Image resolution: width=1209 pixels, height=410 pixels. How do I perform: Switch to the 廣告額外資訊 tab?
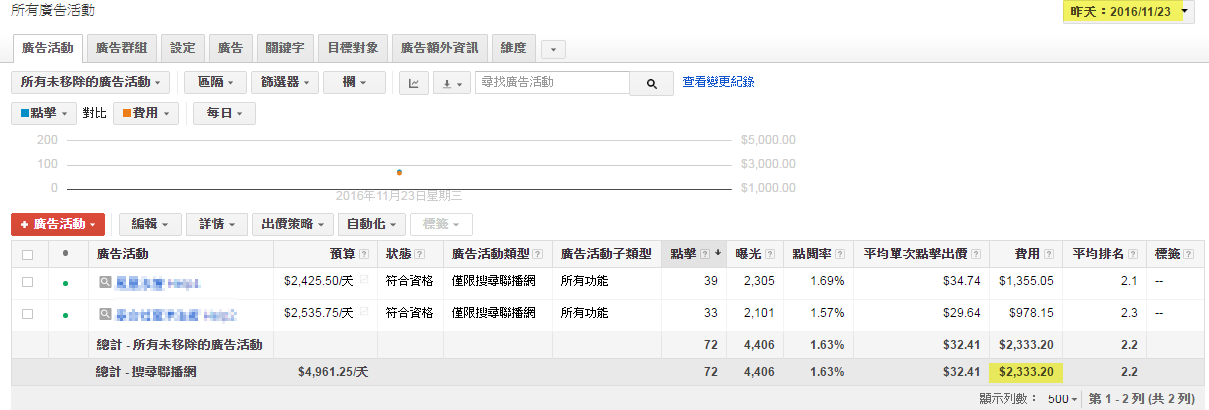[440, 47]
